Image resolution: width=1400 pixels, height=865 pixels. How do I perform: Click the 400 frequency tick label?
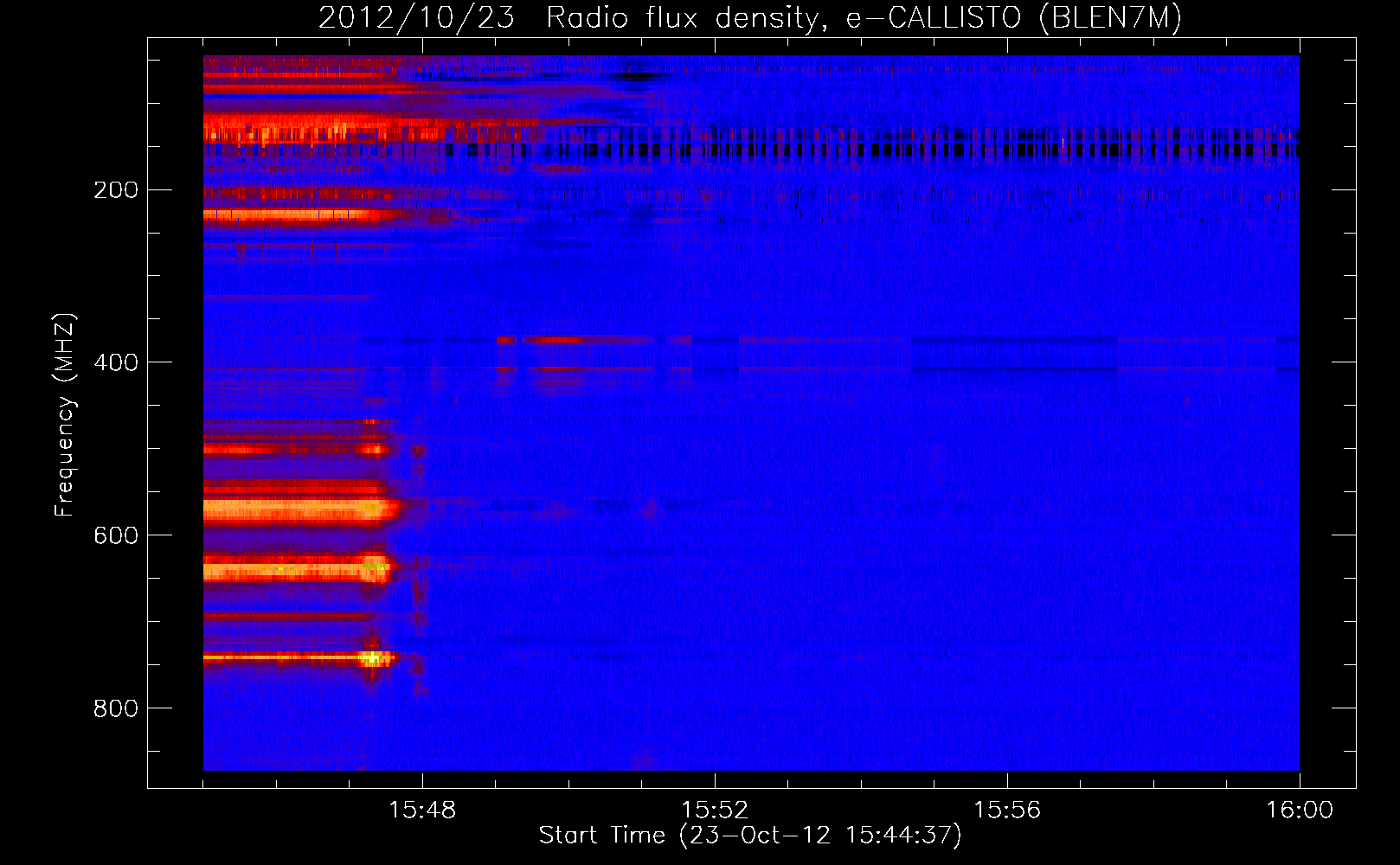tap(116, 362)
